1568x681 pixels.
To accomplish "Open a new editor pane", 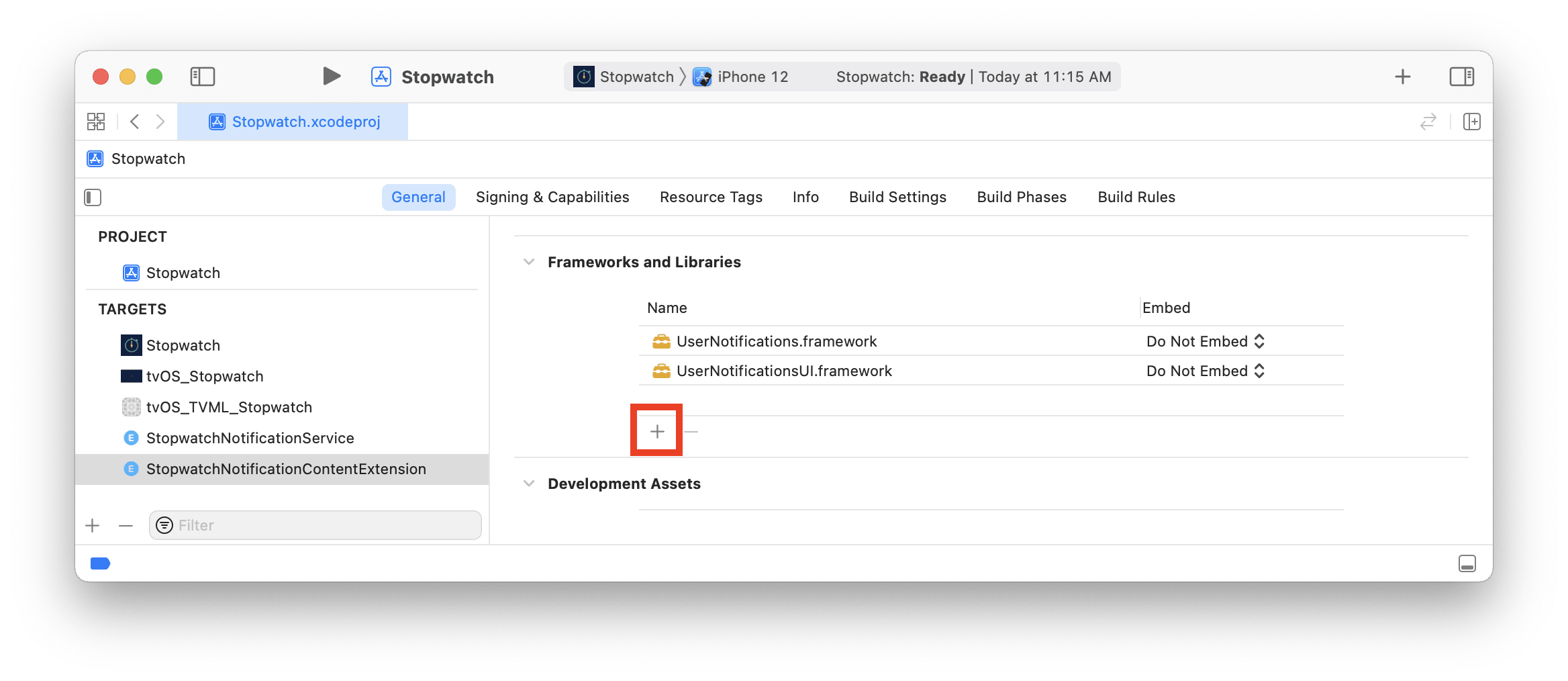I will (1473, 122).
